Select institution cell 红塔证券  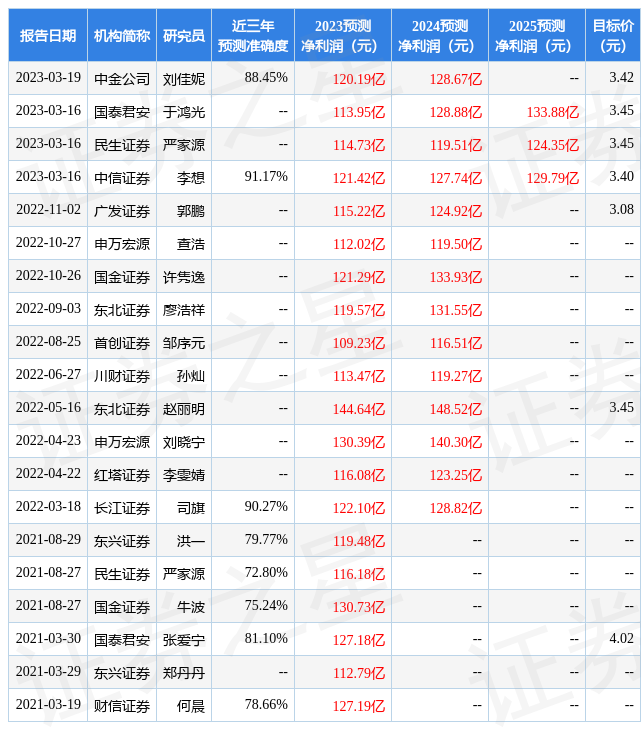122,475
